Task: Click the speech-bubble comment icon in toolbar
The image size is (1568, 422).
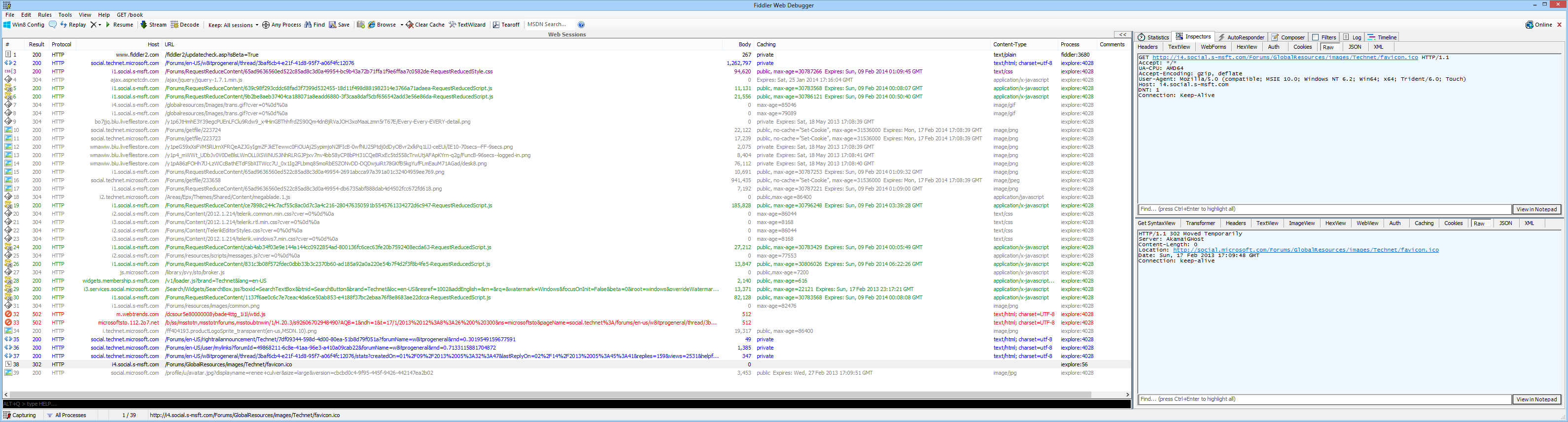Action: [53, 25]
